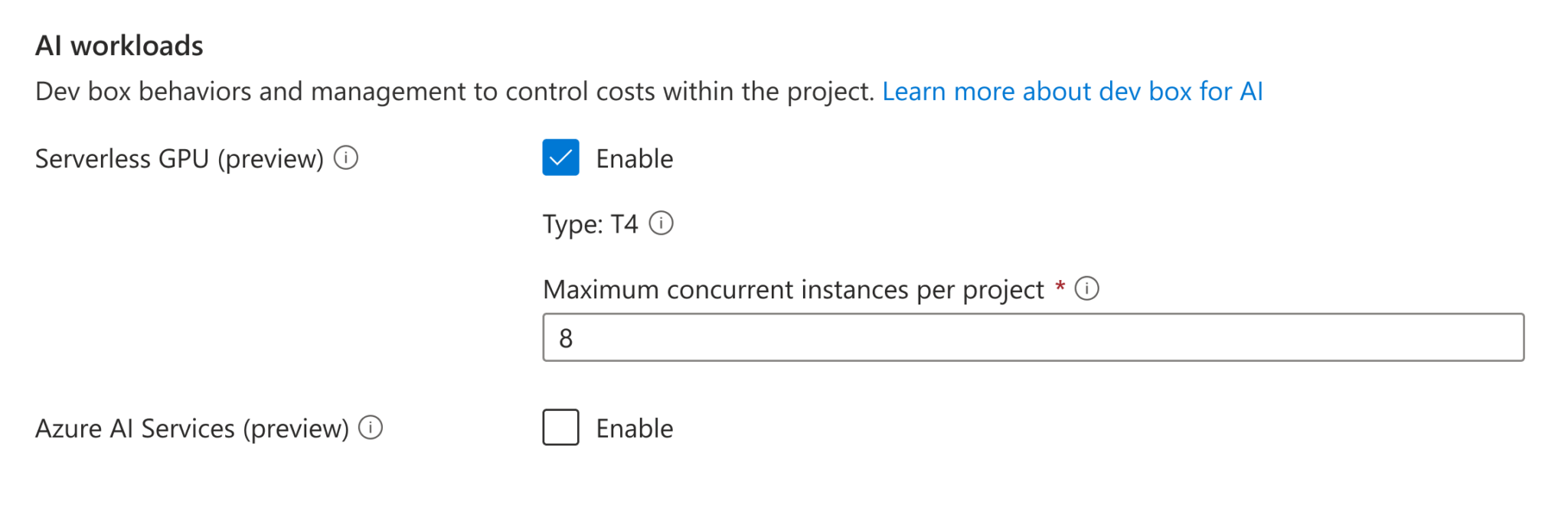The height and width of the screenshot is (511, 1568).
Task: Click the Enable label next to Serverless GPU
Action: [633, 158]
